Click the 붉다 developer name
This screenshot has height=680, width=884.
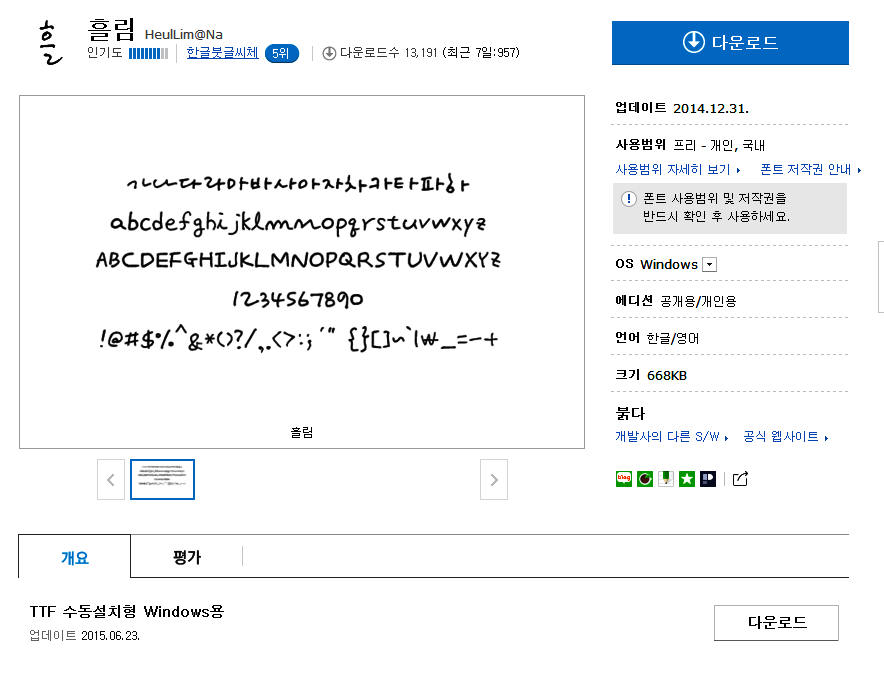point(630,413)
